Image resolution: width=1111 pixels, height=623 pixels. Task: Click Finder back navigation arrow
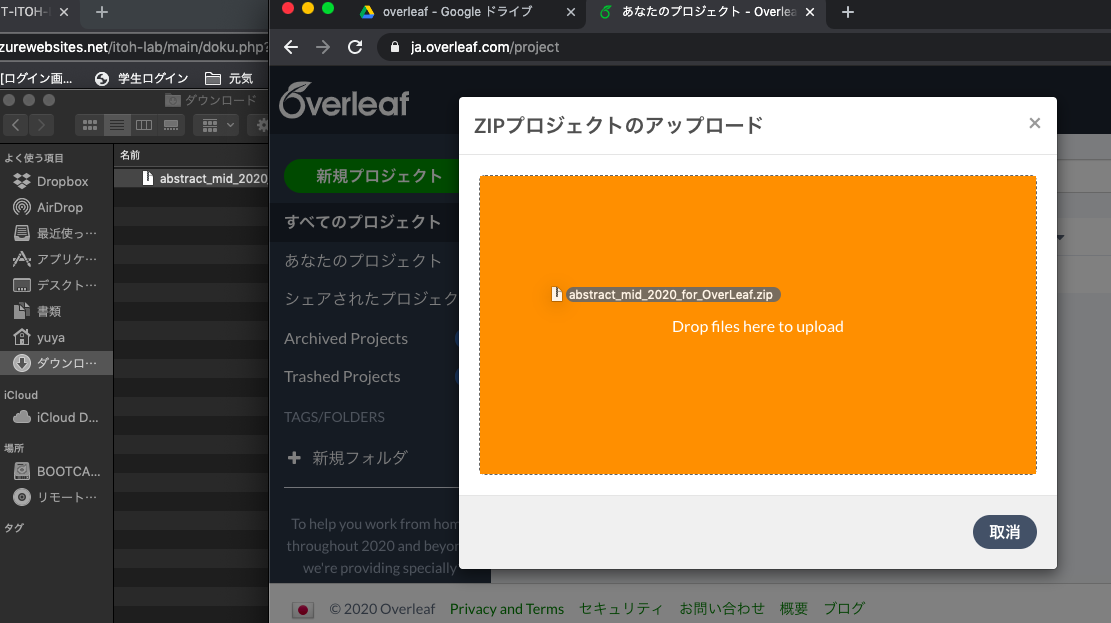coord(16,125)
